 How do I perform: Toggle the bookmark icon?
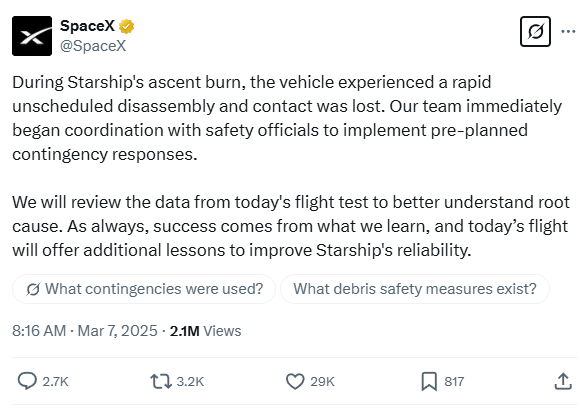pos(429,381)
